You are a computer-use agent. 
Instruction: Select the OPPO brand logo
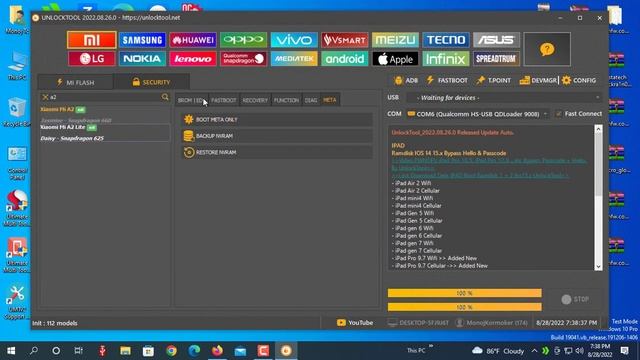coord(244,40)
